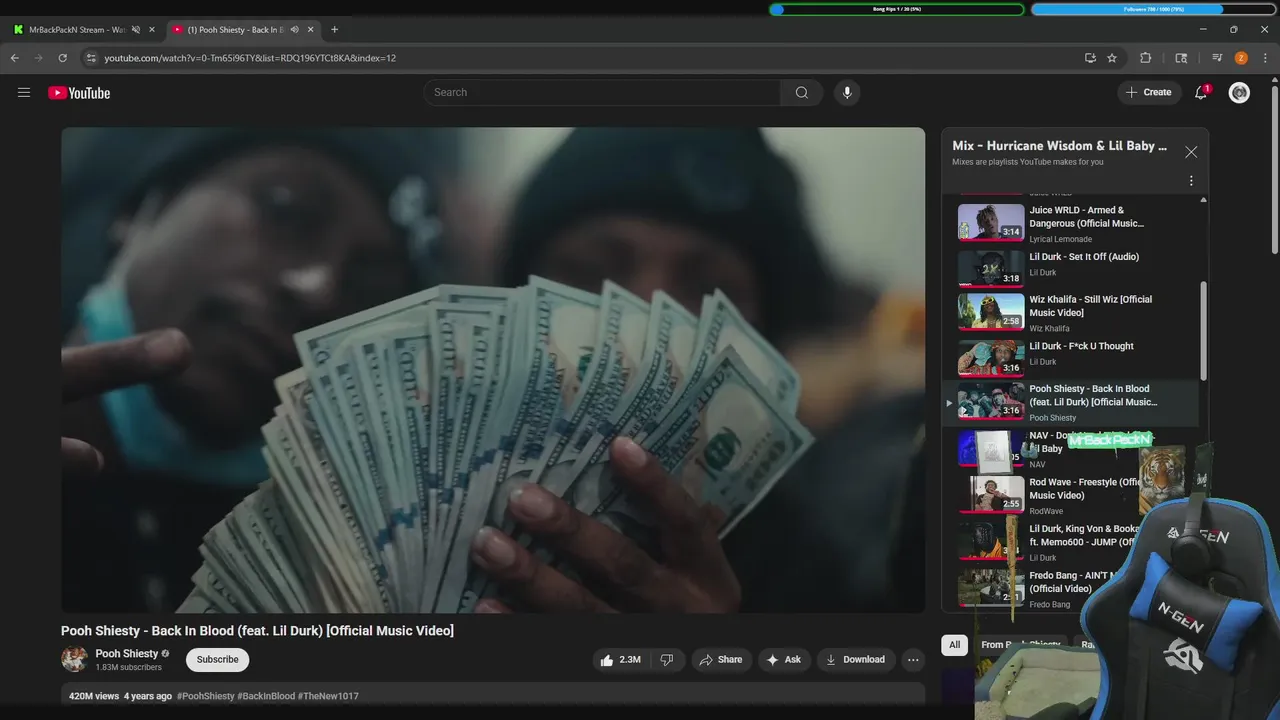Open browser media controls icon

(1217, 58)
